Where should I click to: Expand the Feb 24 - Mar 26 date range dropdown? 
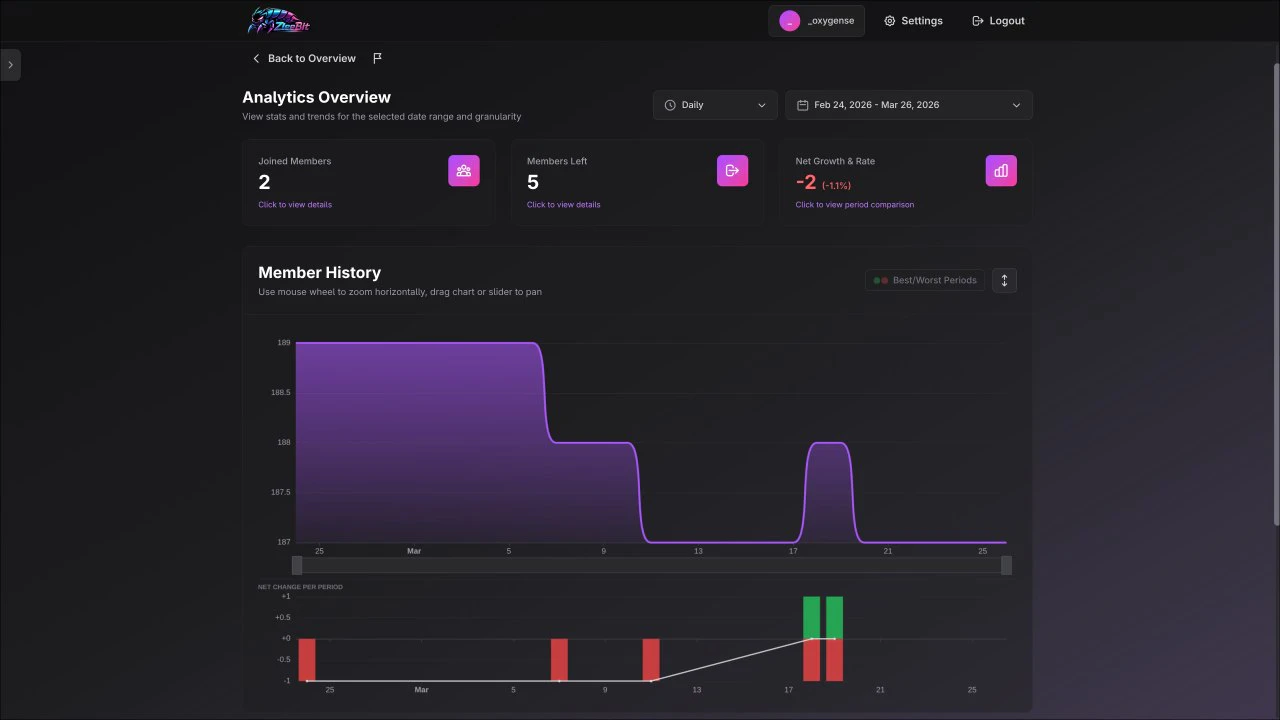(908, 104)
